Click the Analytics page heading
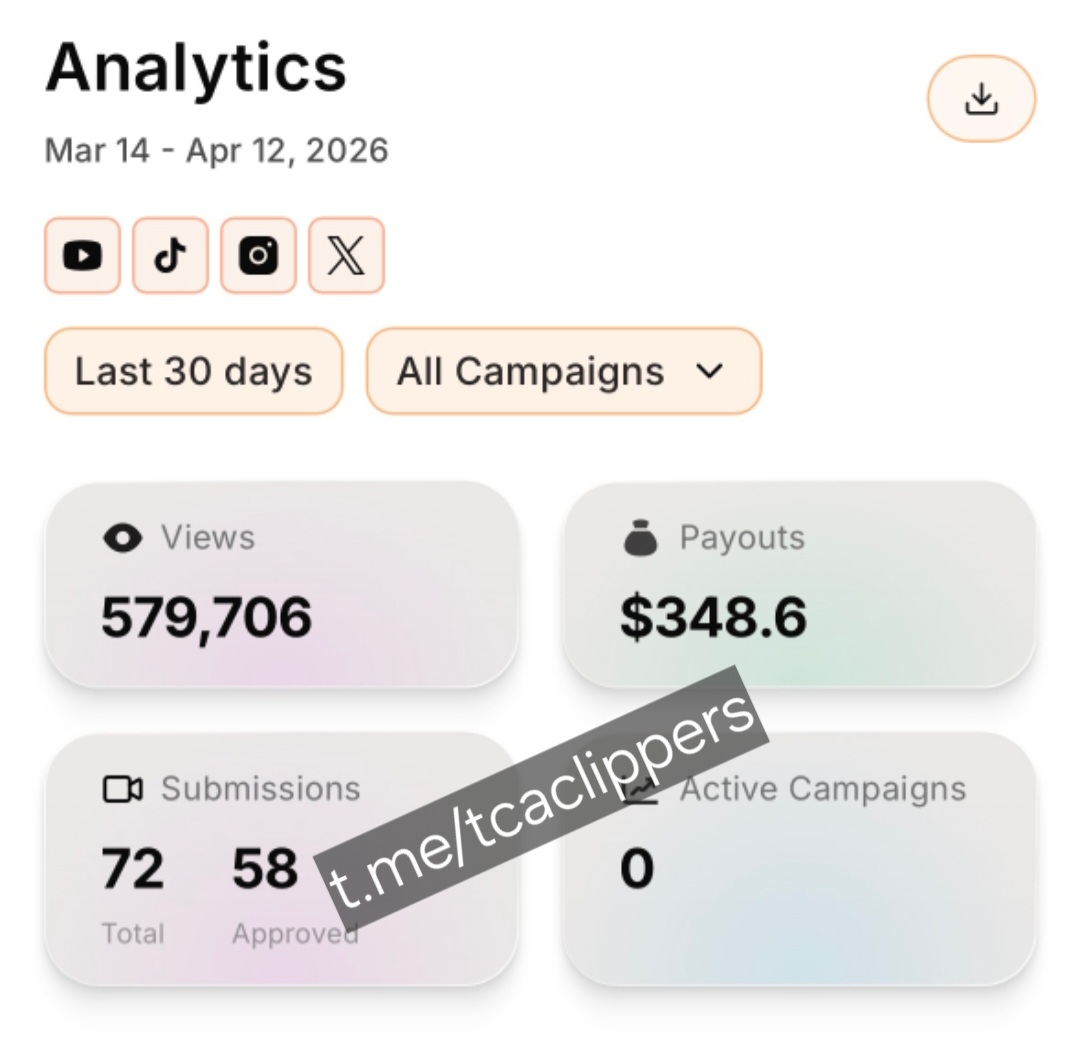1080x1038 pixels. point(196,68)
